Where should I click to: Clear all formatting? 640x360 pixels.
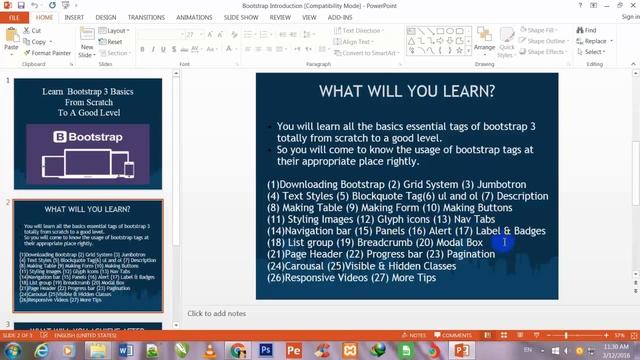(234, 35)
